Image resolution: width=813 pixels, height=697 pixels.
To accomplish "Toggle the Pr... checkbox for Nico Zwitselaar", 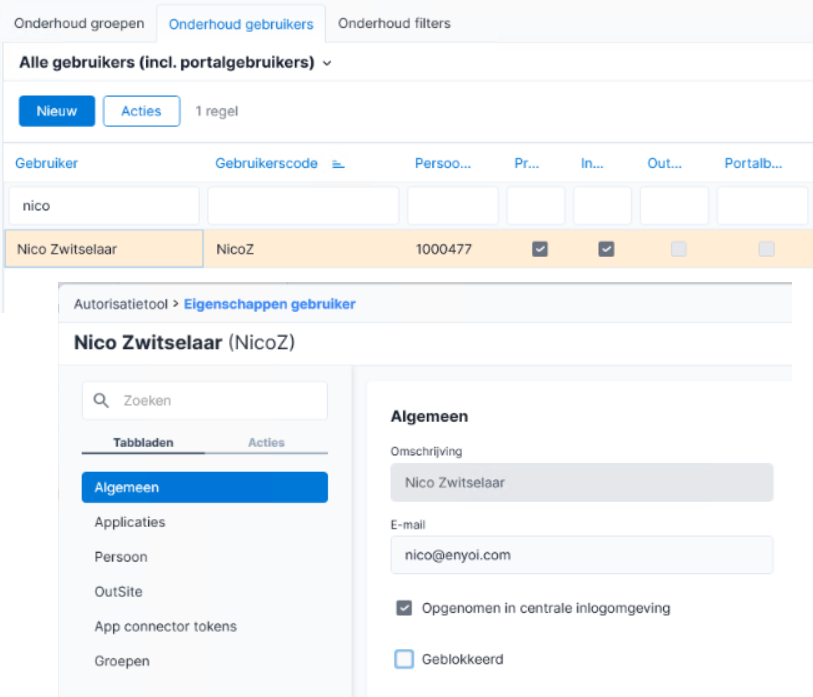I will pyautogui.click(x=540, y=249).
